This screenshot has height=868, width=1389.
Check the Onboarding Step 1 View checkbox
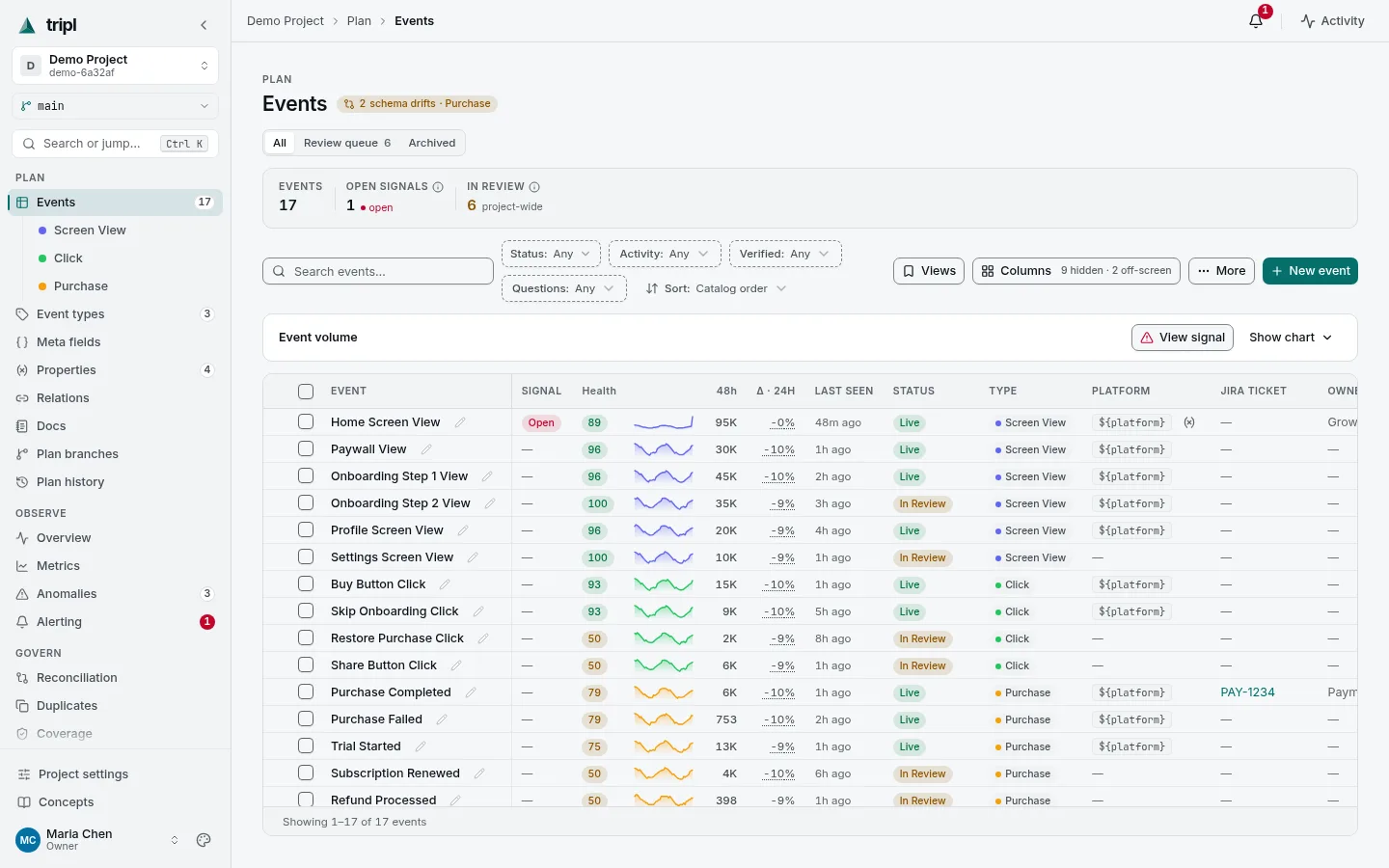tap(306, 475)
